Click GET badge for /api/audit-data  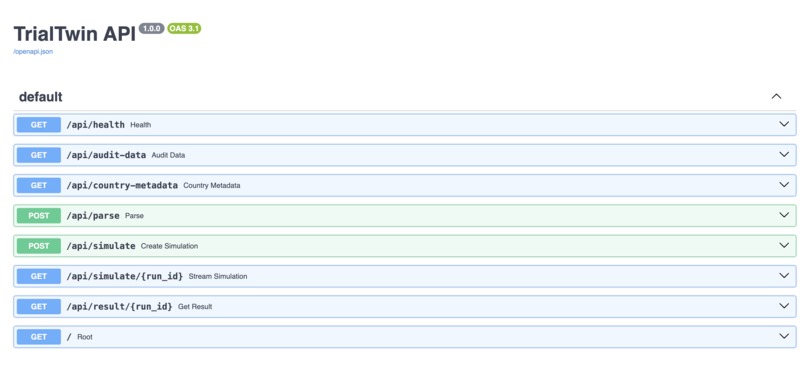(x=39, y=155)
